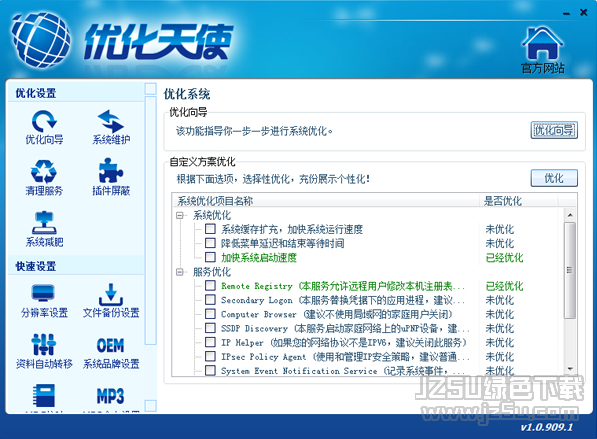Open the 插件屏蔽 puzzle icon

pyautogui.click(x=111, y=177)
